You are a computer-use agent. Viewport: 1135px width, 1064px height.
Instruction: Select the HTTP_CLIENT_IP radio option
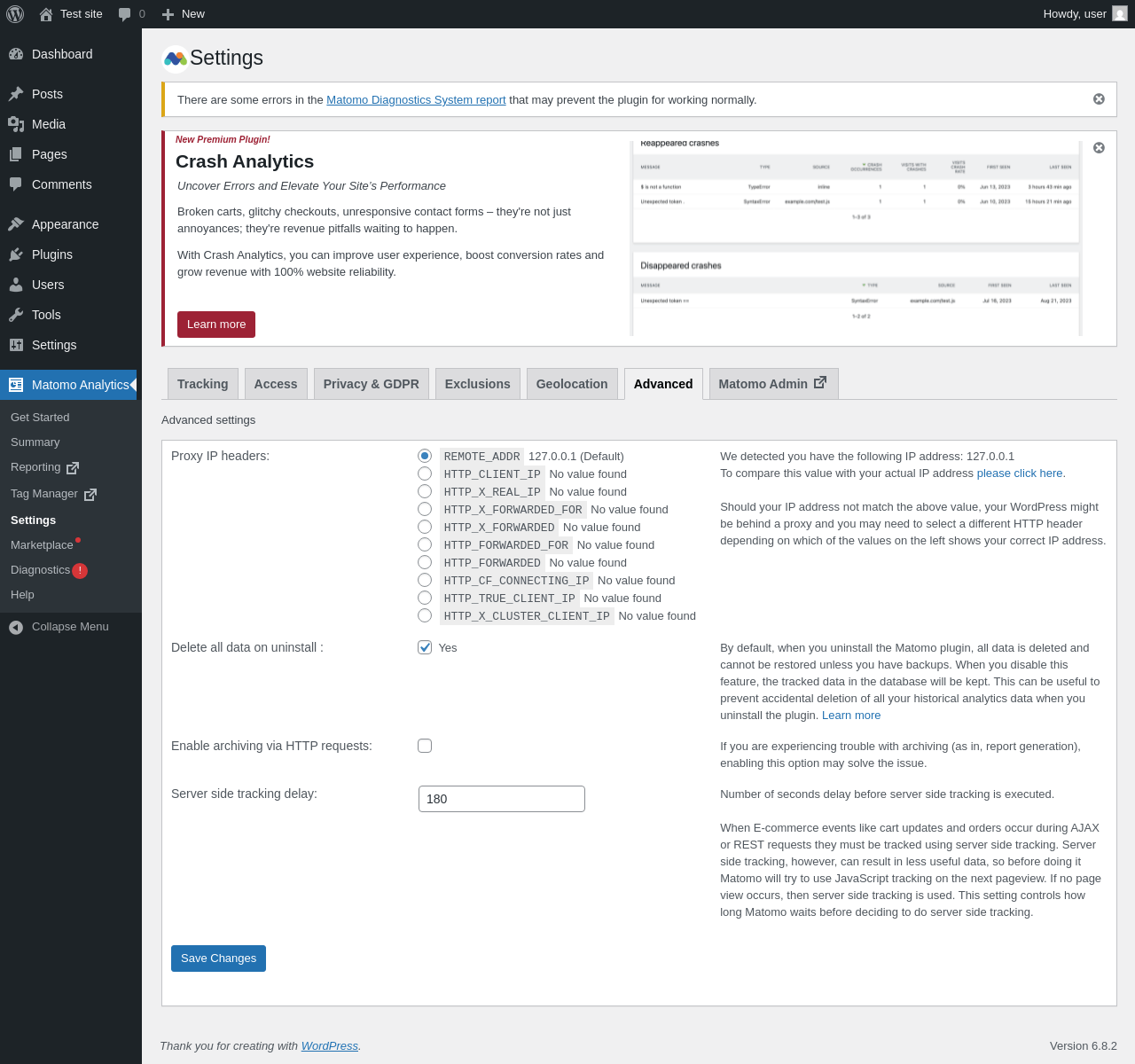pyautogui.click(x=425, y=473)
